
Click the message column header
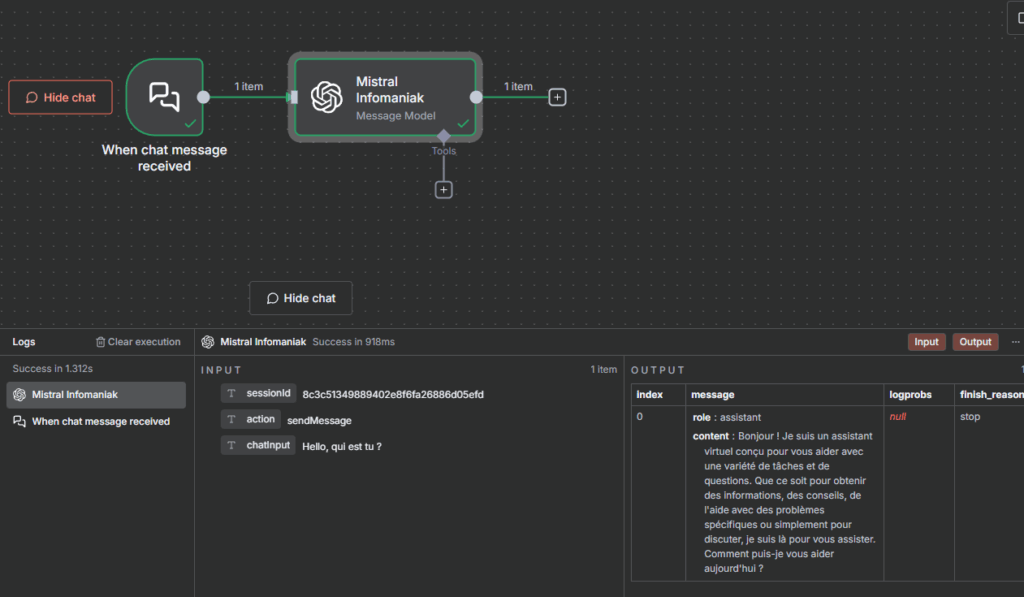point(711,395)
